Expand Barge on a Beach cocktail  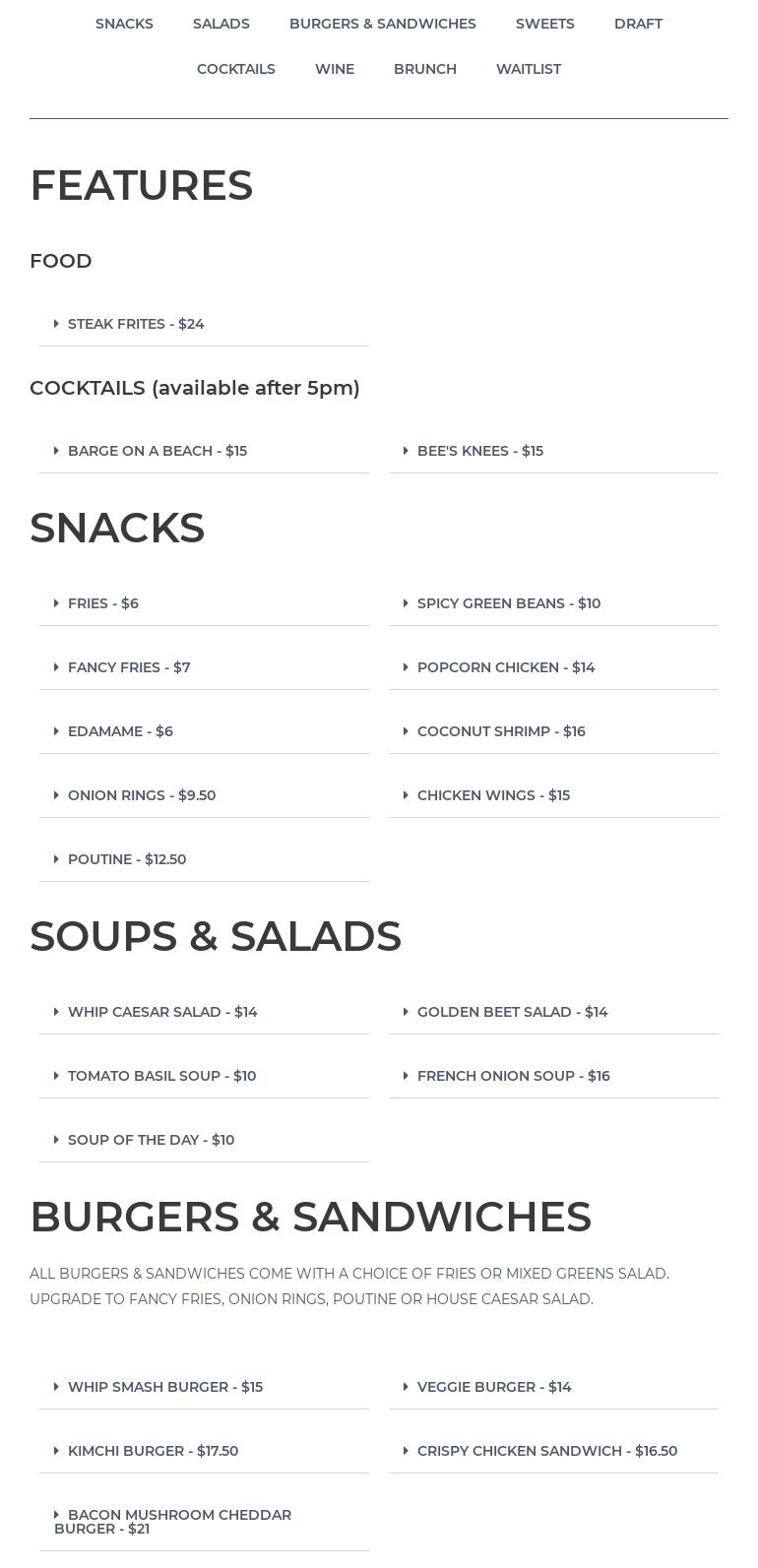204,451
